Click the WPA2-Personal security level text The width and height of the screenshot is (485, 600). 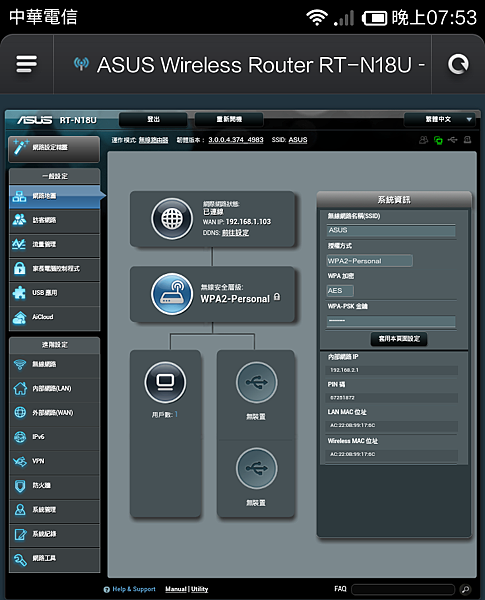pos(235,299)
